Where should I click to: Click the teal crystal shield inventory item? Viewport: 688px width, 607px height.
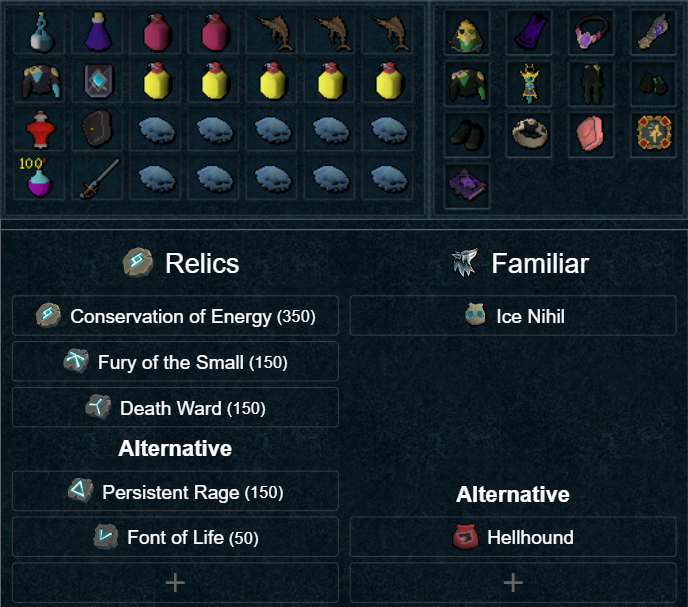97,81
